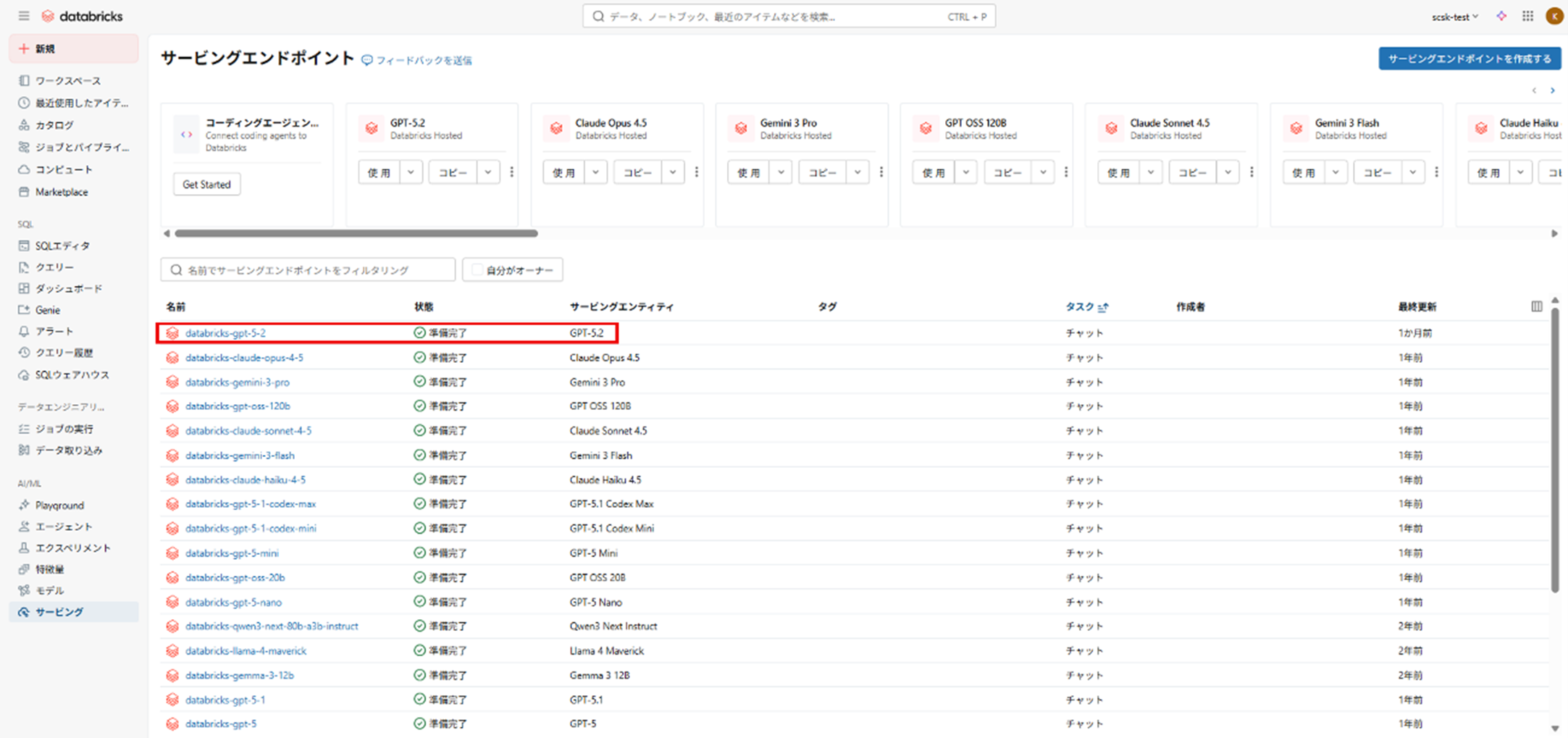This screenshot has width=1568, height=738.
Task: Expand the コピー dropdown on Gemini 3 Pro card
Action: tap(858, 172)
